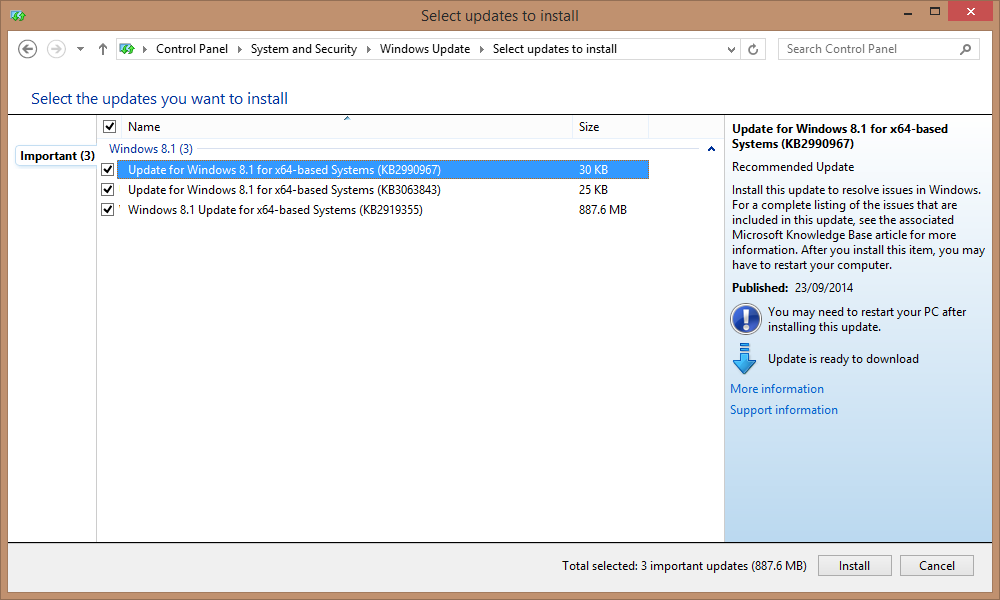This screenshot has height=600, width=1000.
Task: Go up one level with Up arrow
Action: [103, 49]
